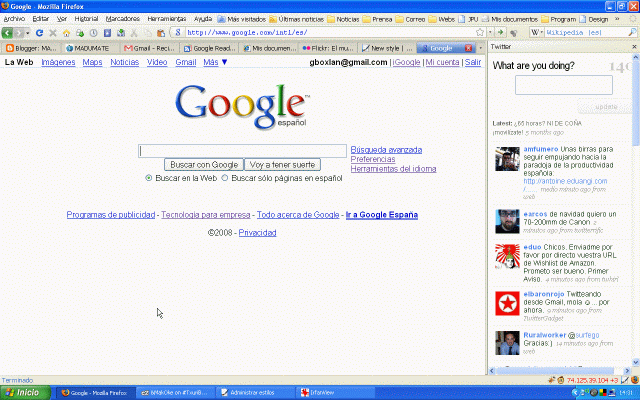Go to the Home page icon
The image size is (640, 400).
(x=66, y=33)
